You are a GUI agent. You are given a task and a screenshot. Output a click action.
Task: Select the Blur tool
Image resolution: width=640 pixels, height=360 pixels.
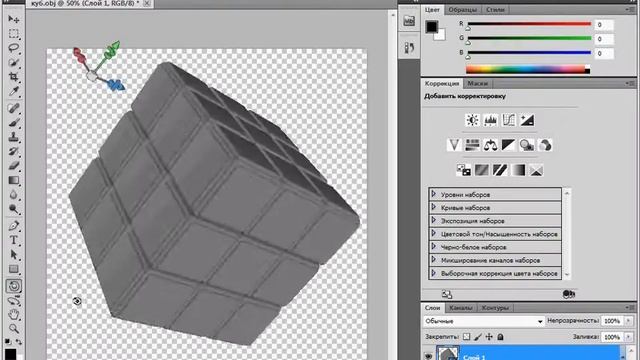pos(13,195)
